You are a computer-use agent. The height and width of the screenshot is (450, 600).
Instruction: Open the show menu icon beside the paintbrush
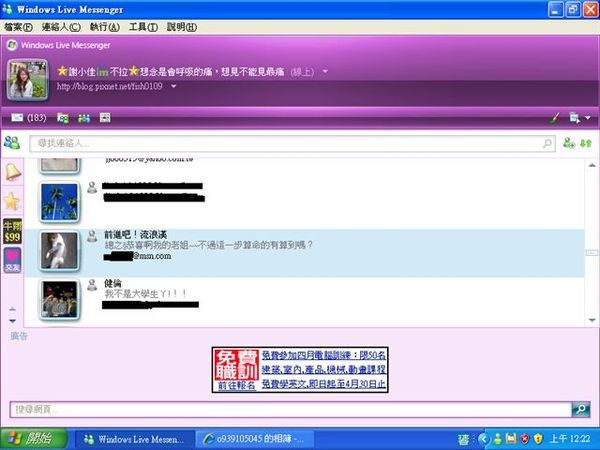[x=574, y=118]
